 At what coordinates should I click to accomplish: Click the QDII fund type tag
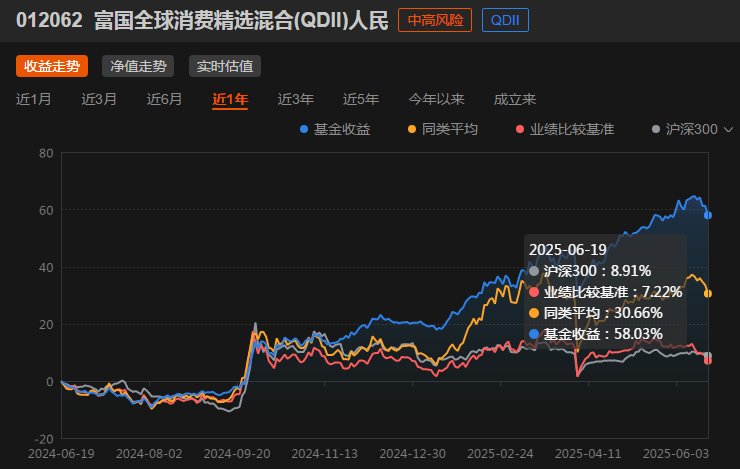point(505,20)
